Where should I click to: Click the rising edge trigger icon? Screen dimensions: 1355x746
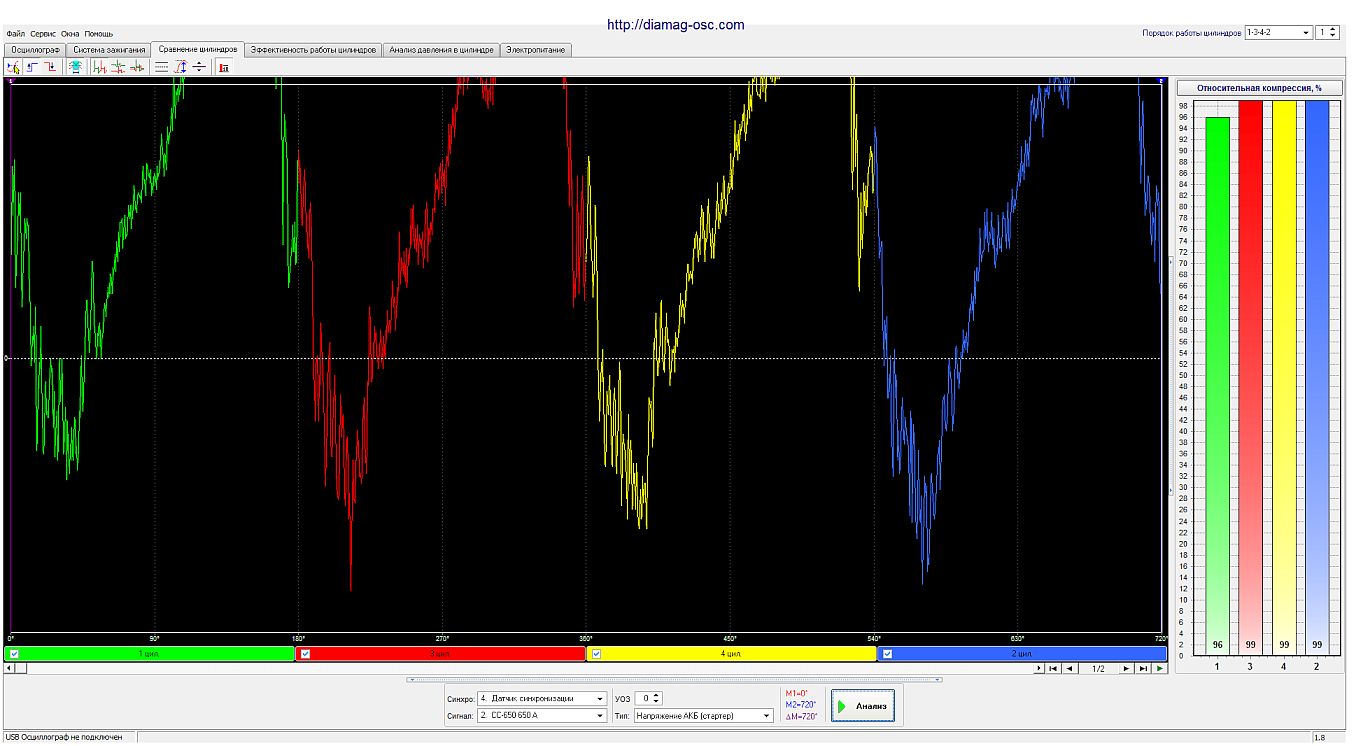click(x=32, y=67)
